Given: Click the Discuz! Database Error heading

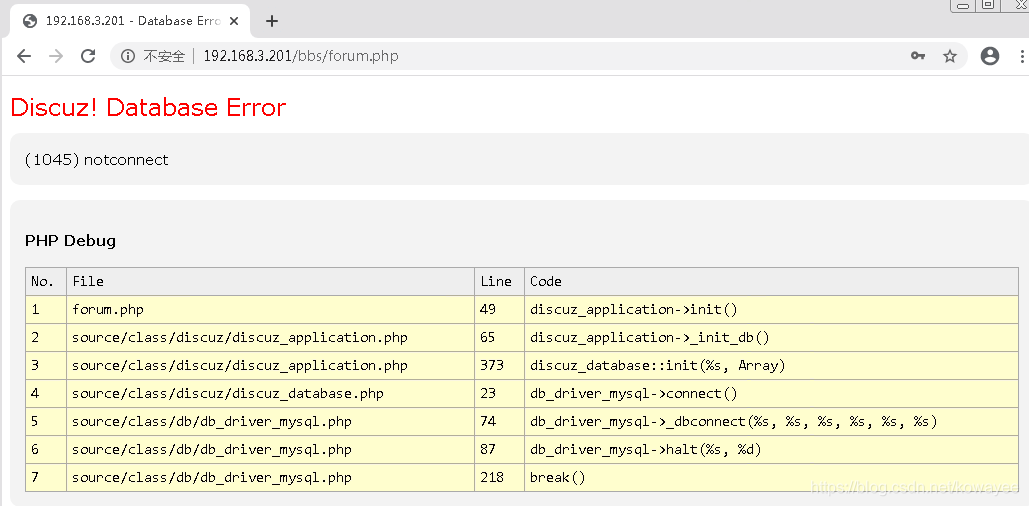Looking at the screenshot, I should pyautogui.click(x=148, y=108).
